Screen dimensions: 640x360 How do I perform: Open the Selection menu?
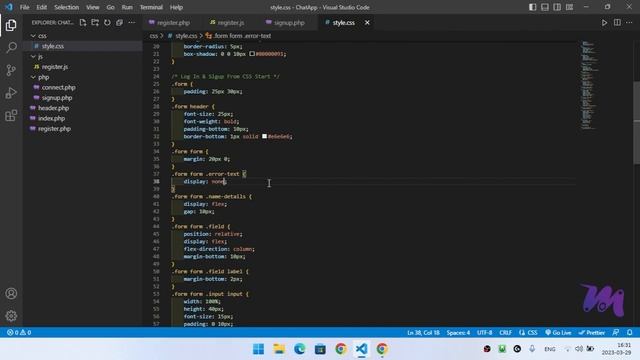67,7
